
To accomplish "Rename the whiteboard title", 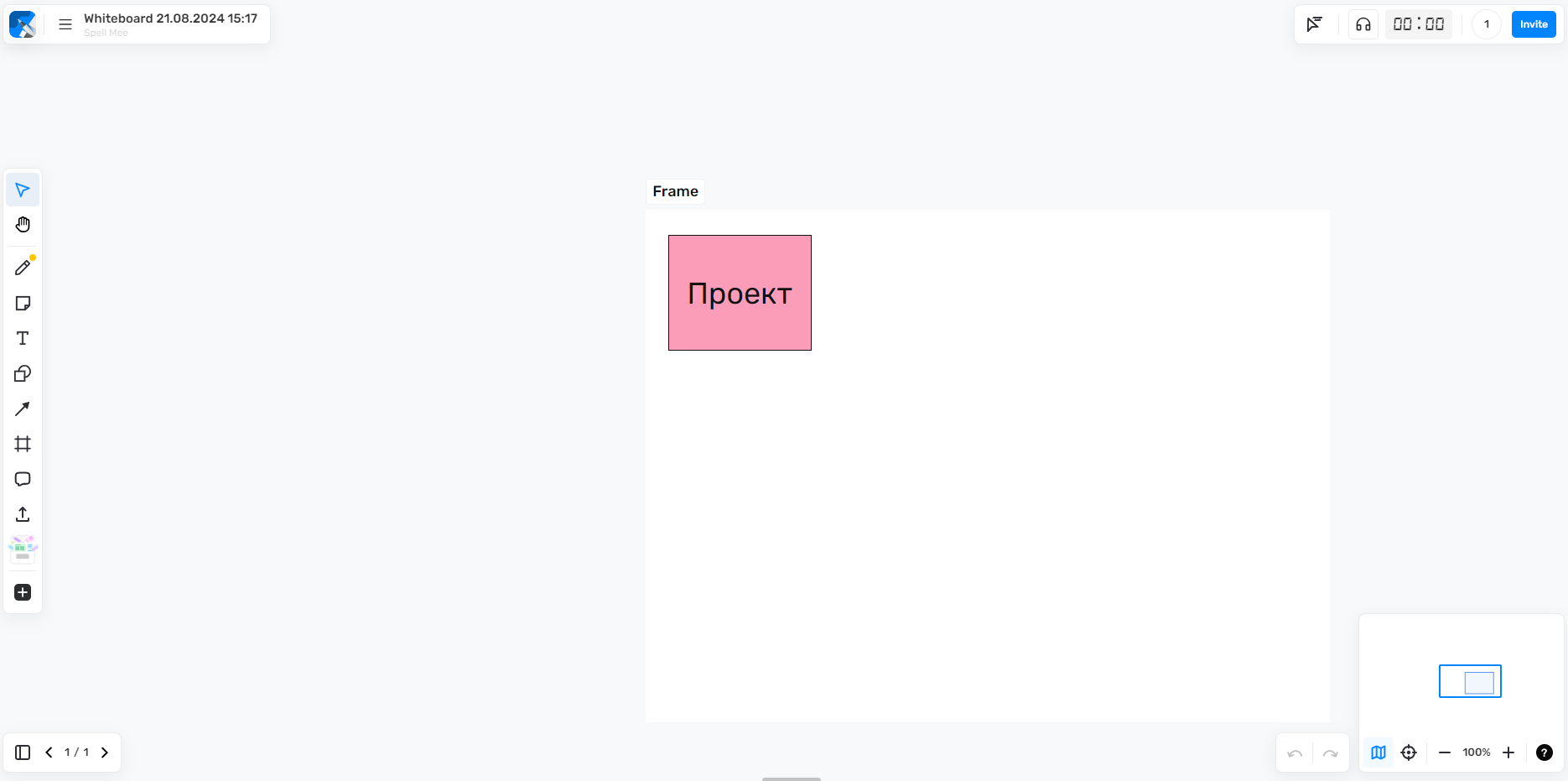I will 170,18.
